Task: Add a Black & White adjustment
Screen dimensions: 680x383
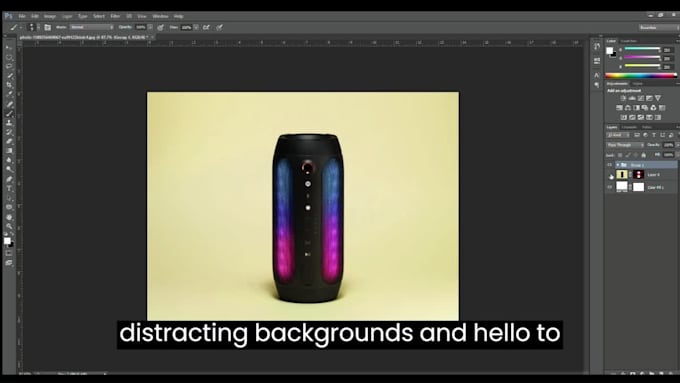Action: coord(636,108)
